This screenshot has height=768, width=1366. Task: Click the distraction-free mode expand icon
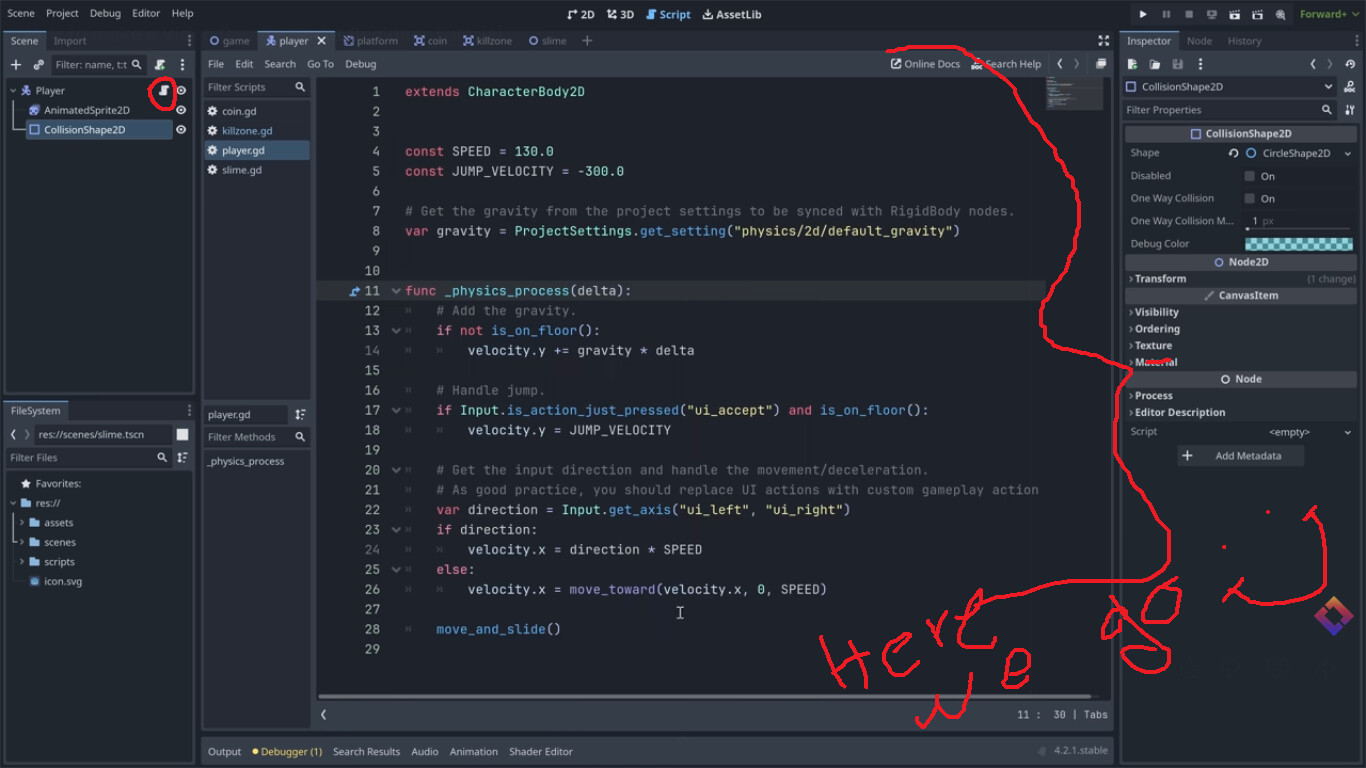tap(1104, 41)
